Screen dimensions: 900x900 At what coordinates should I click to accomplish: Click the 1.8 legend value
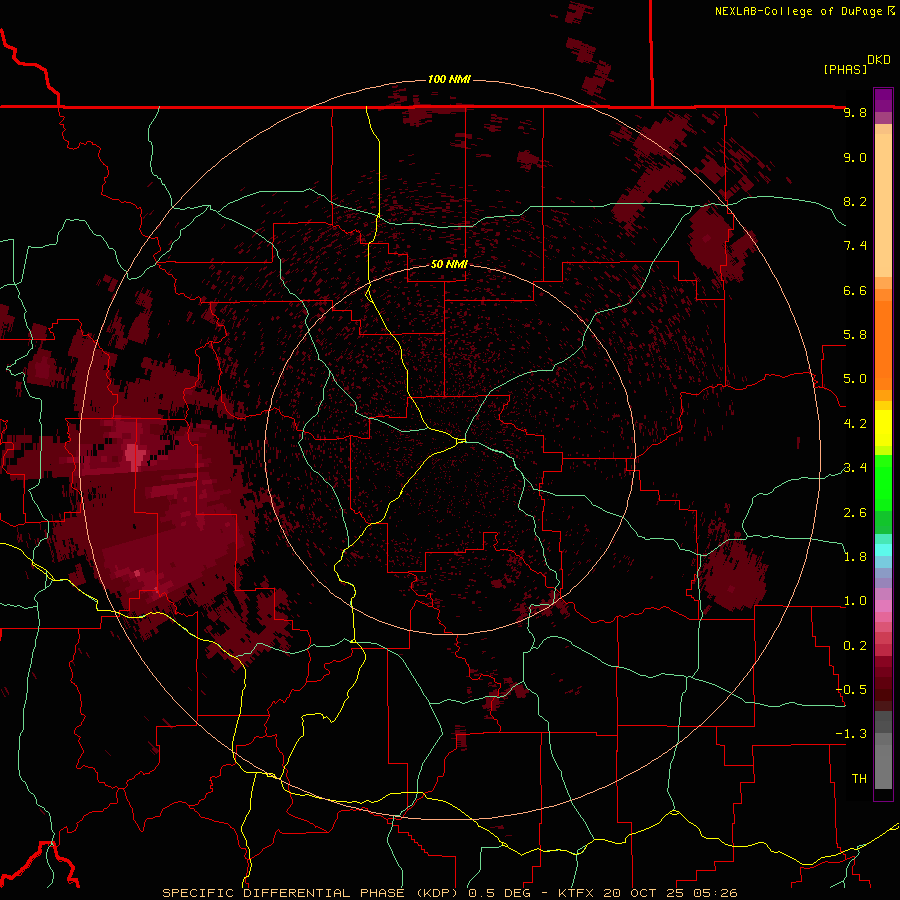click(x=855, y=557)
